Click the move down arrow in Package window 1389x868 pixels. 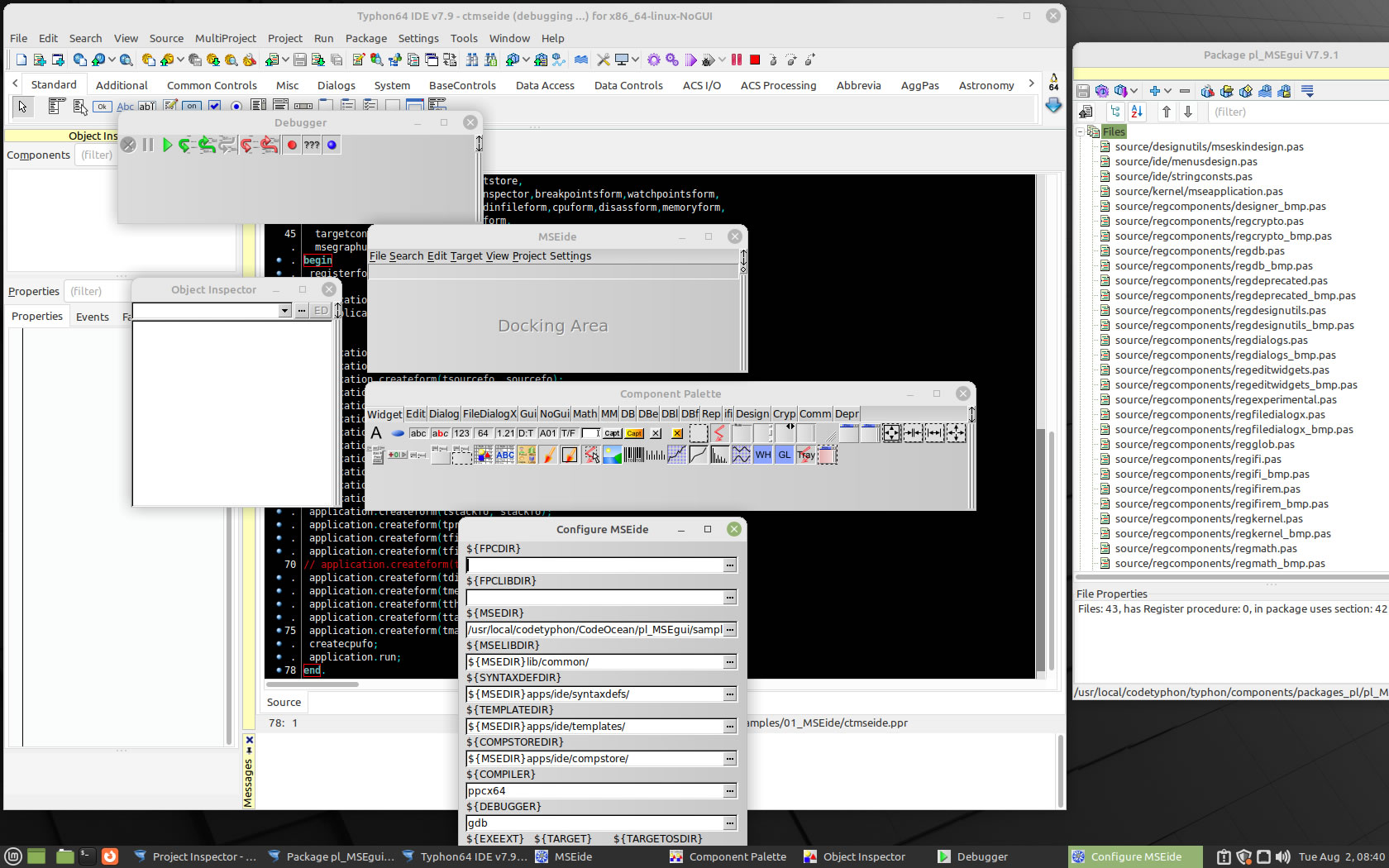point(1188,112)
